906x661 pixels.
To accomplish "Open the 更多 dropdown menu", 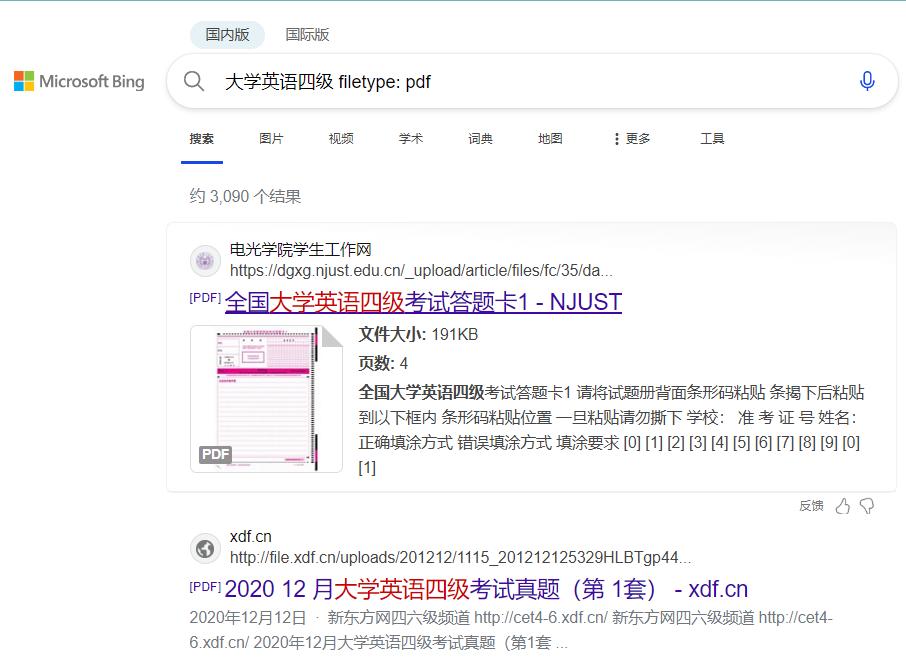I will tap(632, 139).
